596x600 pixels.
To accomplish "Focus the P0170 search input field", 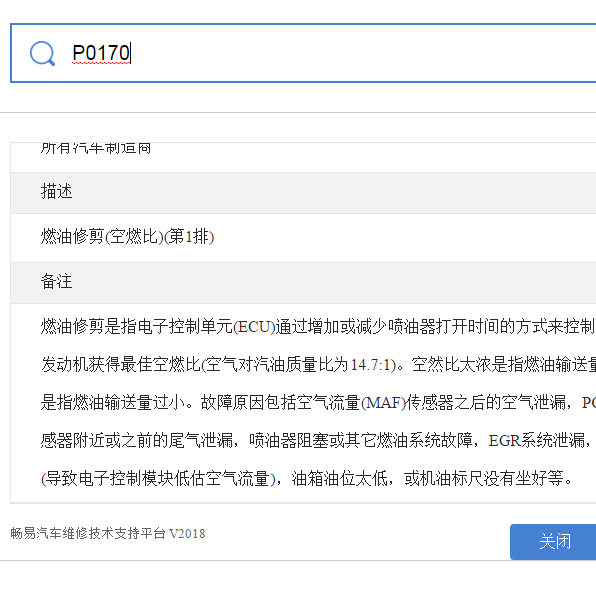I will (303, 53).
